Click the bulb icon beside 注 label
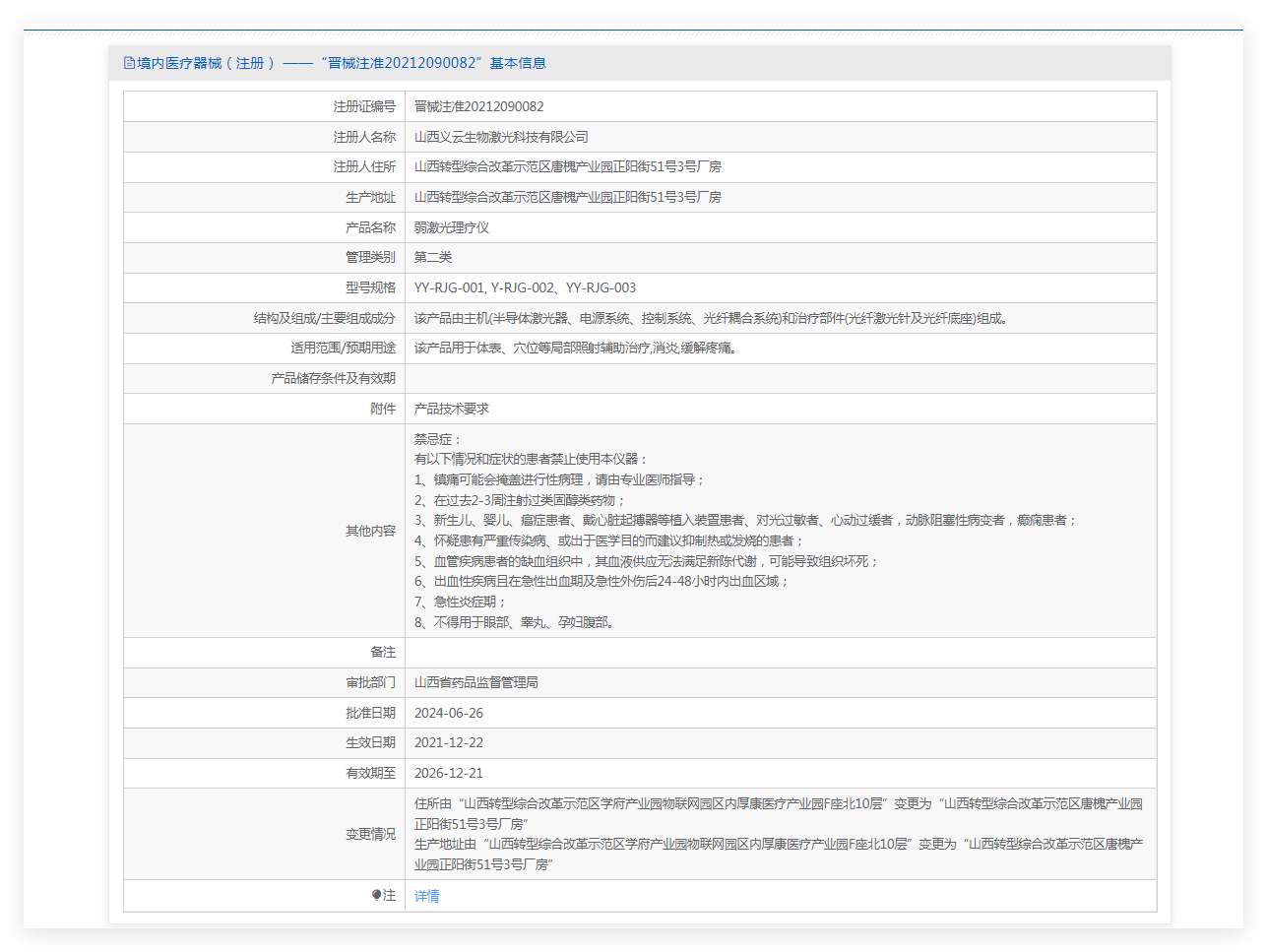Screen dimensions: 1267x952 pyautogui.click(x=376, y=895)
